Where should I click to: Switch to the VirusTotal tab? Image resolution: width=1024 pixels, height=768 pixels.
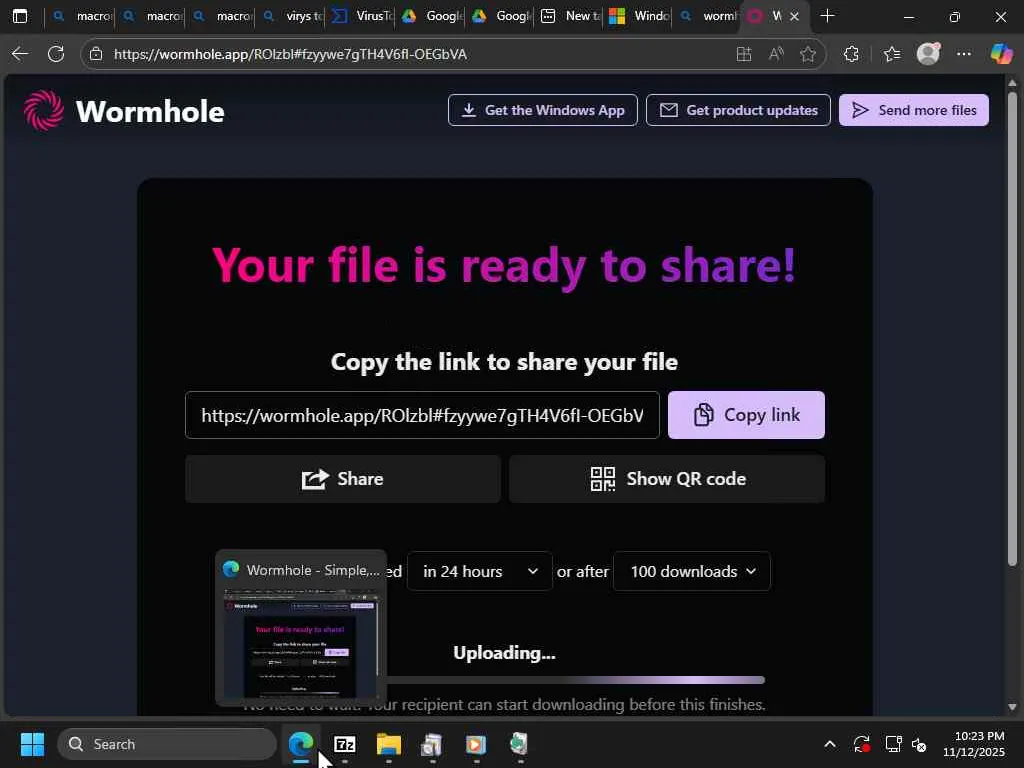[362, 16]
